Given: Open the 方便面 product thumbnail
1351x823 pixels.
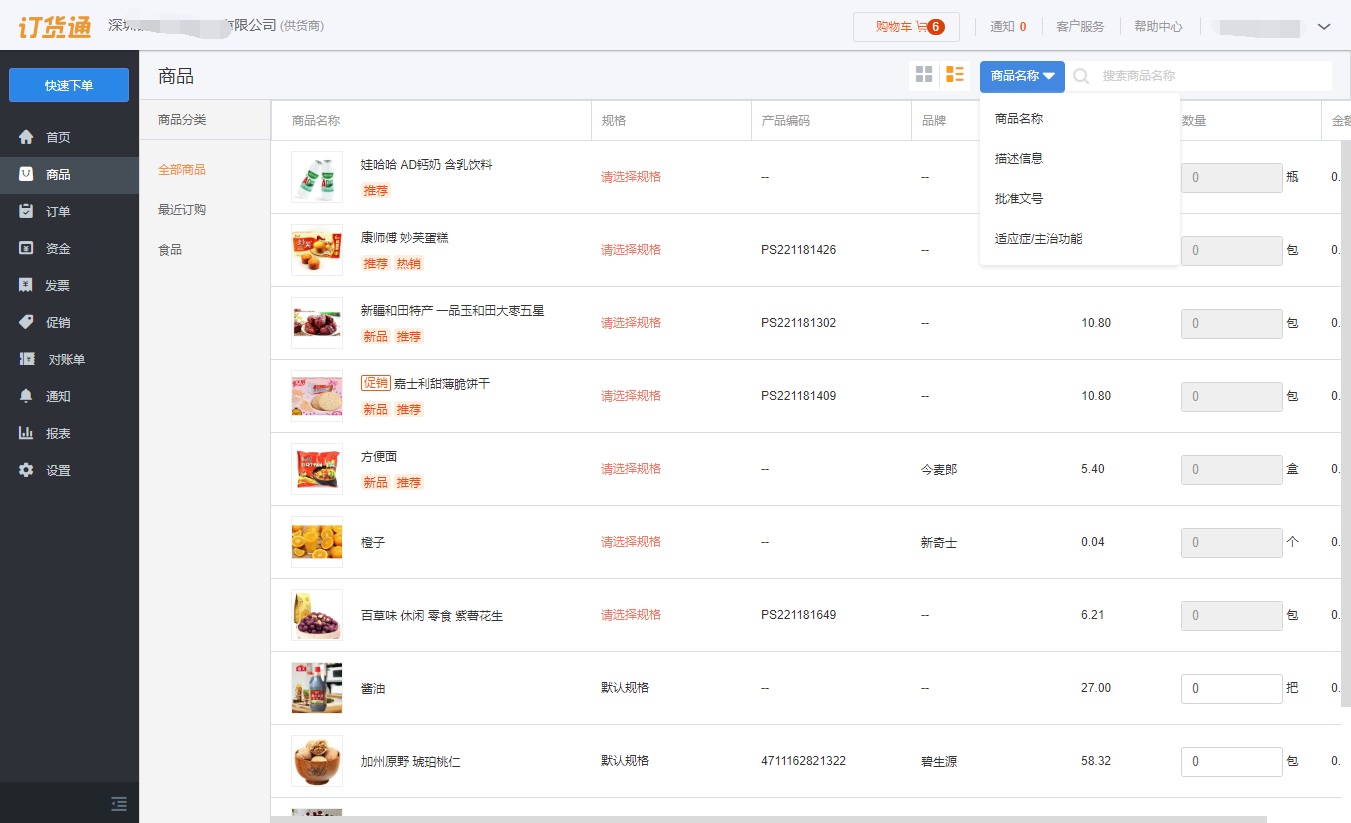Looking at the screenshot, I should (317, 469).
